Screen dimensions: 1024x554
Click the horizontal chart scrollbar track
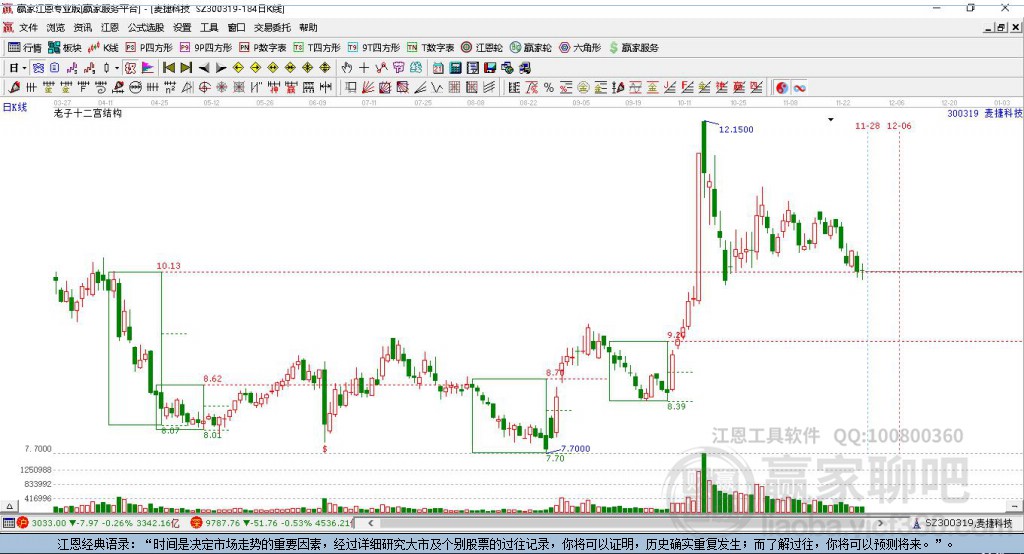click(625, 523)
